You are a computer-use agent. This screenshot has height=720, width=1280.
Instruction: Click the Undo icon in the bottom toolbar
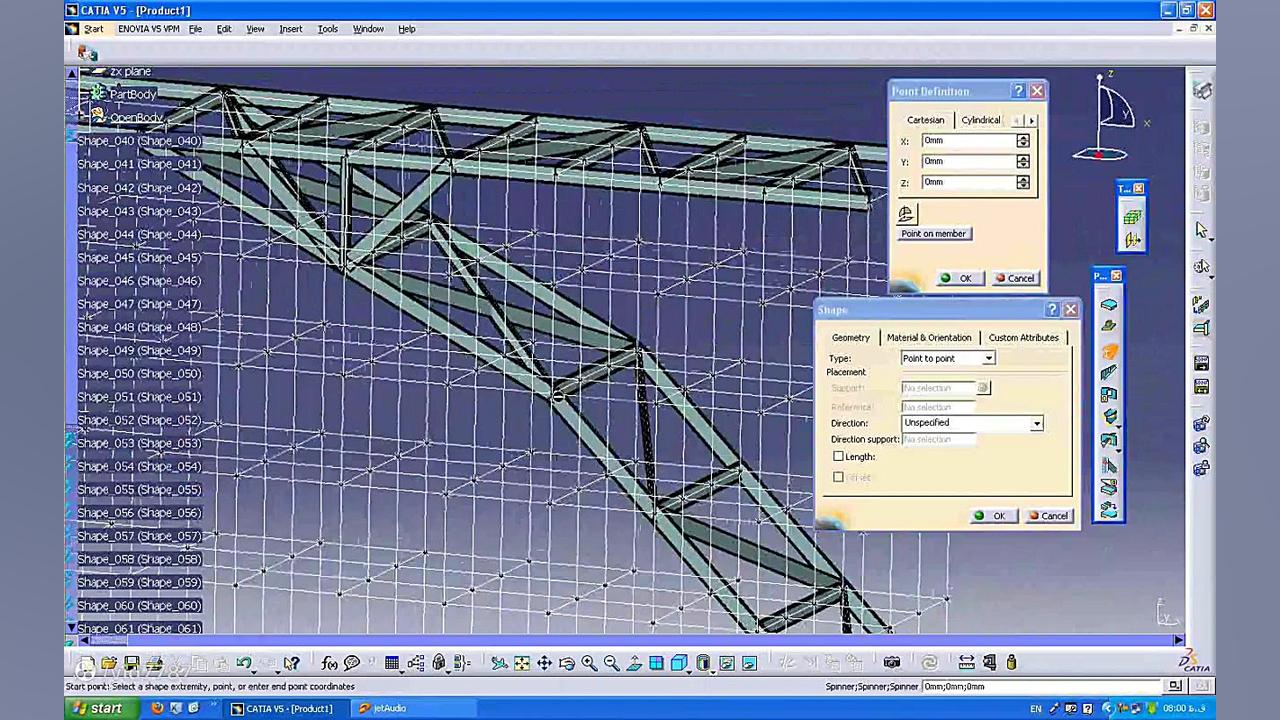[244, 662]
